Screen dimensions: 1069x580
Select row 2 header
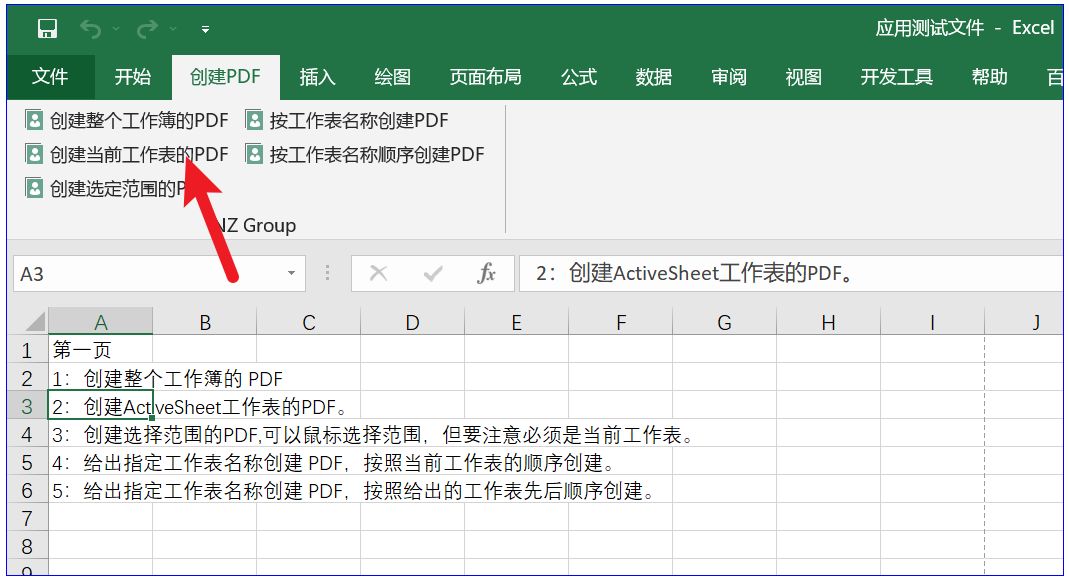27,378
